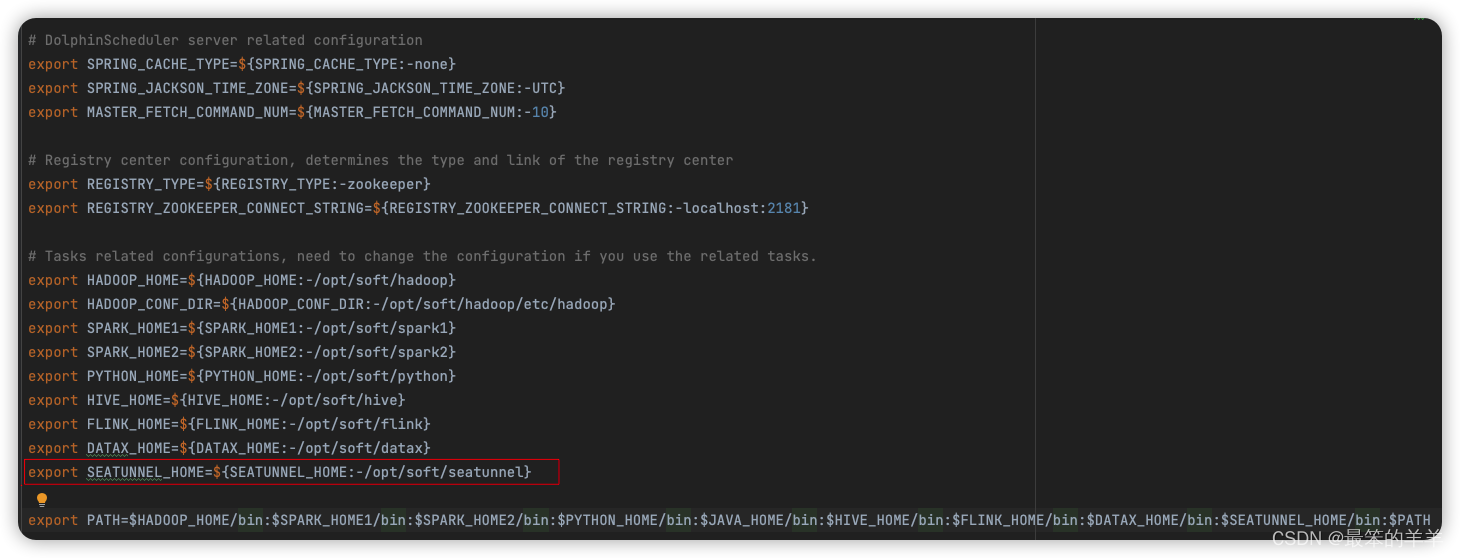1460x558 pixels.
Task: Click the FLINK_HOME export line
Action: pos(229,424)
